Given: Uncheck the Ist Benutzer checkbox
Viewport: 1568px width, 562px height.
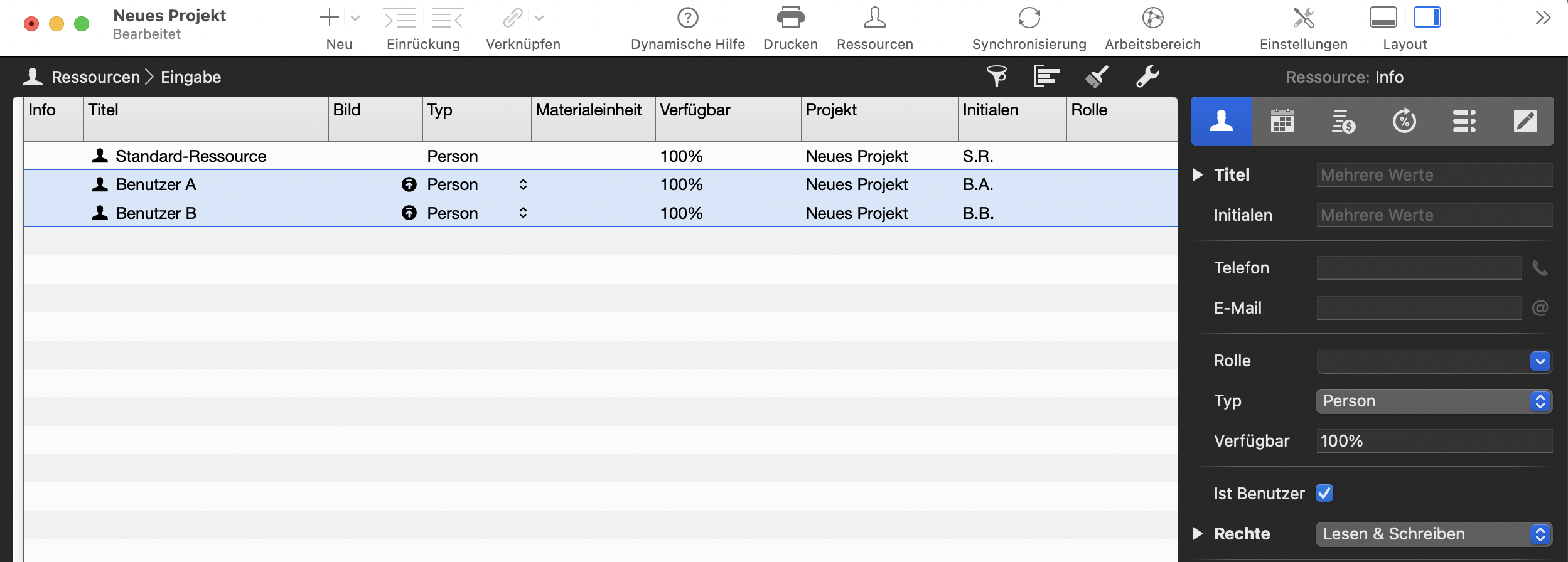Looking at the screenshot, I should (1324, 493).
